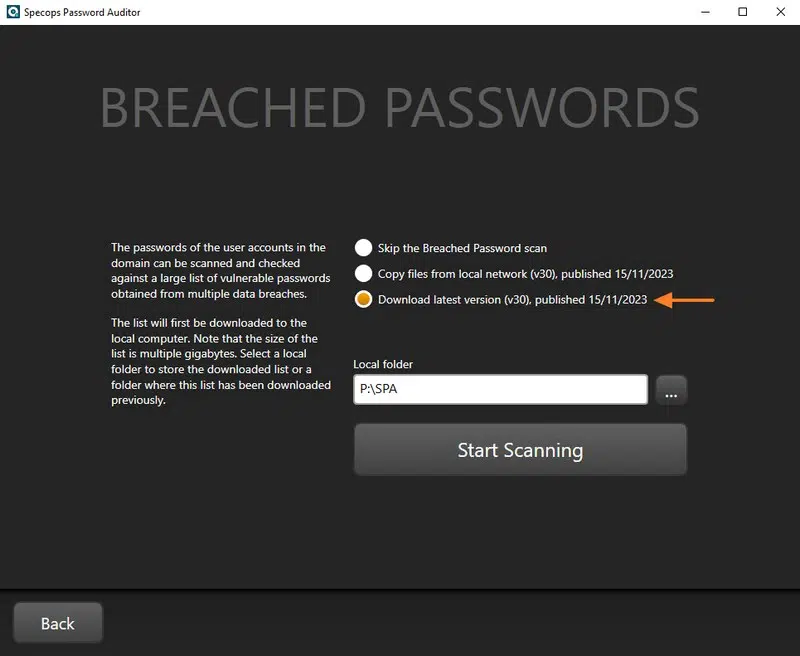This screenshot has height=656, width=800.
Task: Click the Specops Password Auditor app icon
Action: tap(13, 12)
